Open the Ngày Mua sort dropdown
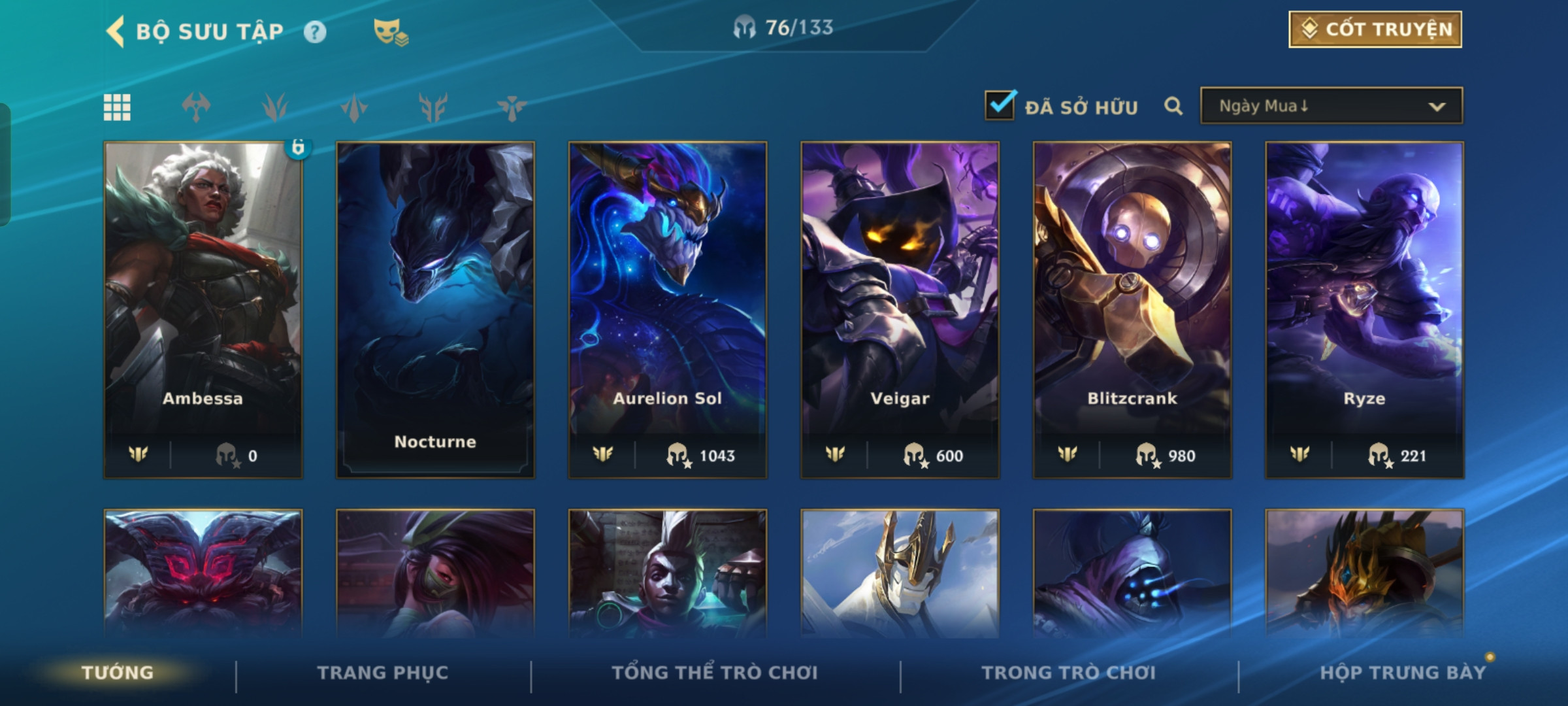Viewport: 1568px width, 706px height. tap(1331, 106)
